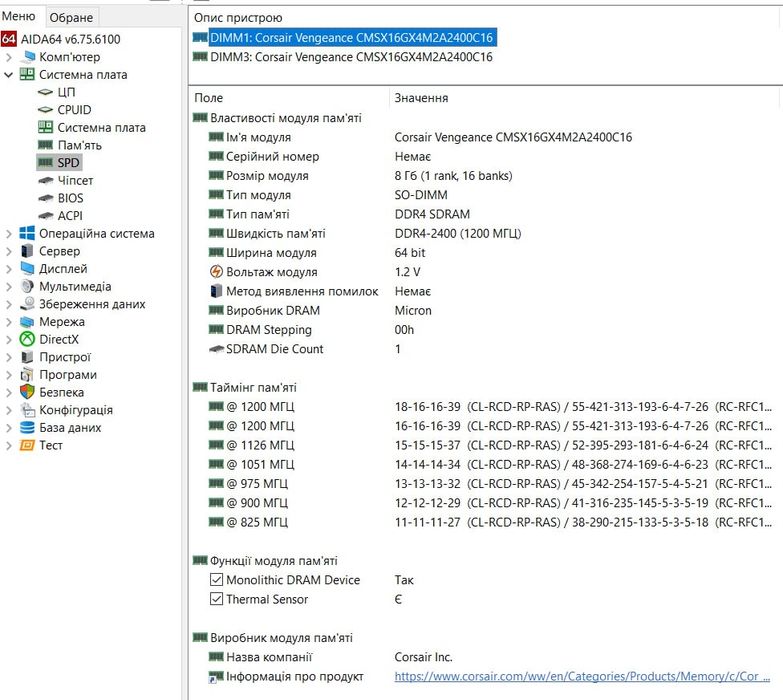This screenshot has height=700, width=783.
Task: Click the Мережа network icon
Action: point(27,322)
